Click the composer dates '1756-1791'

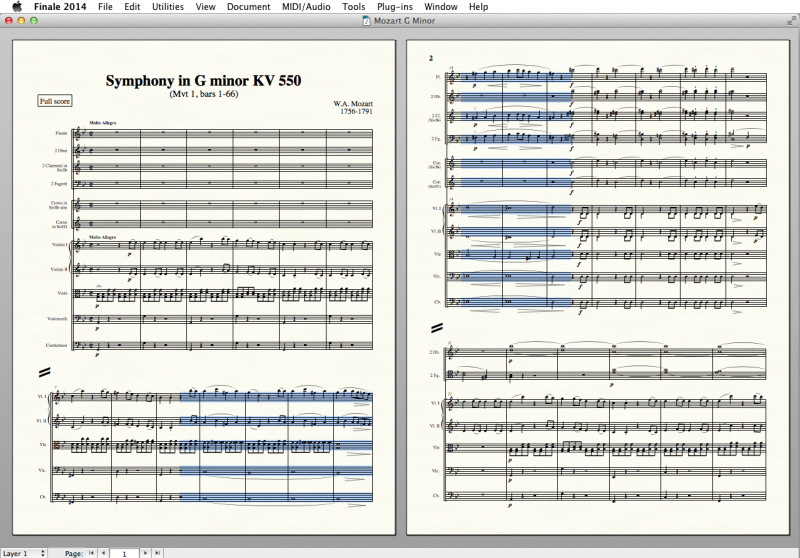click(356, 111)
